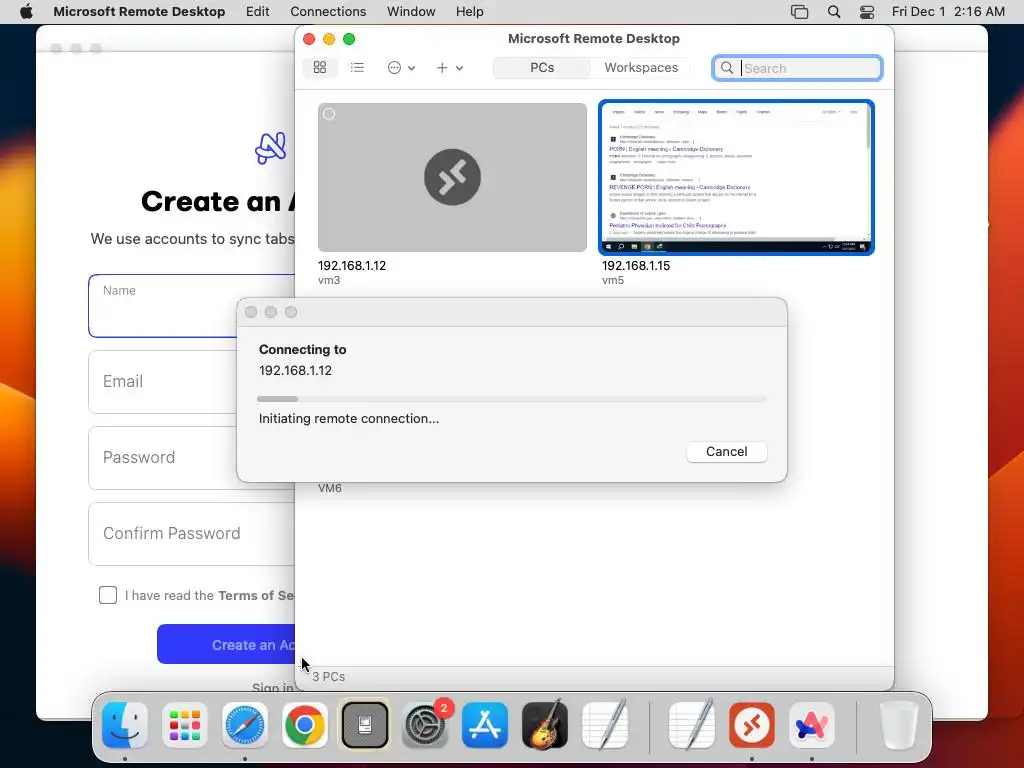1024x768 pixels.
Task: Check the Terms of Service checkbox
Action: pyautogui.click(x=108, y=595)
